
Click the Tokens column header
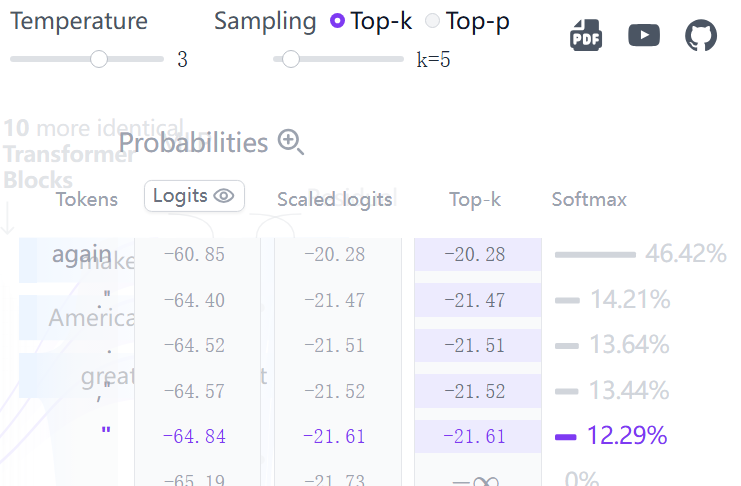click(x=87, y=200)
